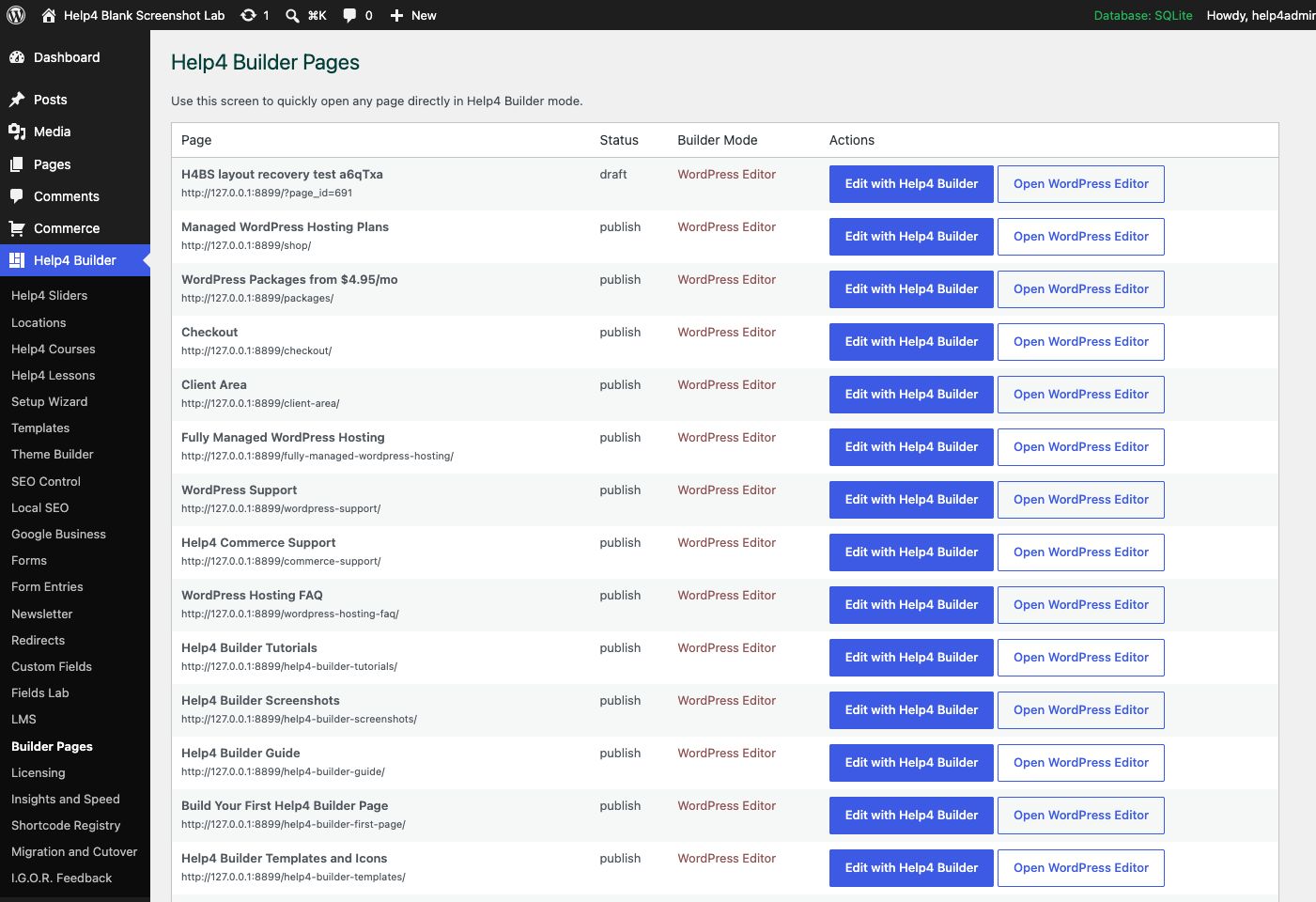This screenshot has width=1316, height=902.
Task: Click Fully Managed WordPress Hosting title
Action: tap(283, 438)
